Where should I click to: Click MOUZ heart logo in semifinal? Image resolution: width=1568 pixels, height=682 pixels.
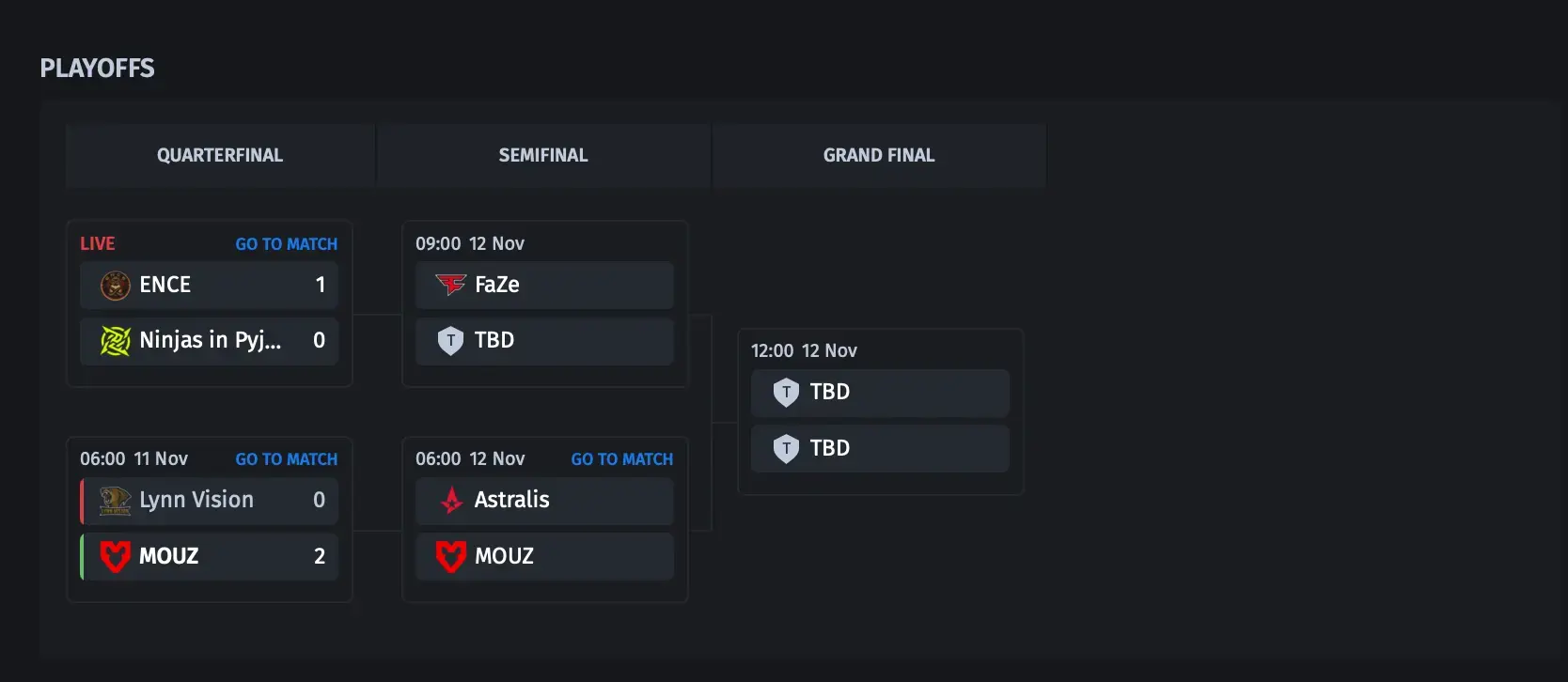451,556
